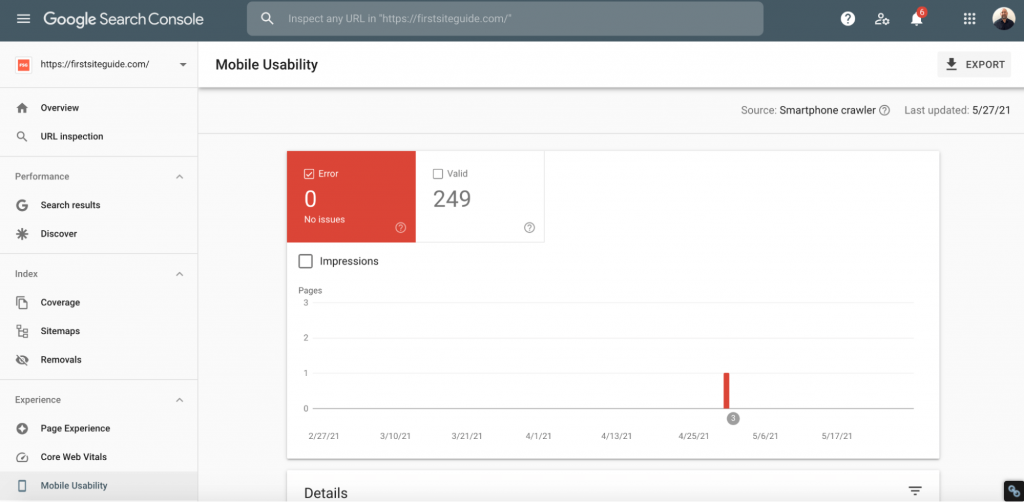Click help icon in Error card
The image size is (1024, 502).
(x=401, y=227)
